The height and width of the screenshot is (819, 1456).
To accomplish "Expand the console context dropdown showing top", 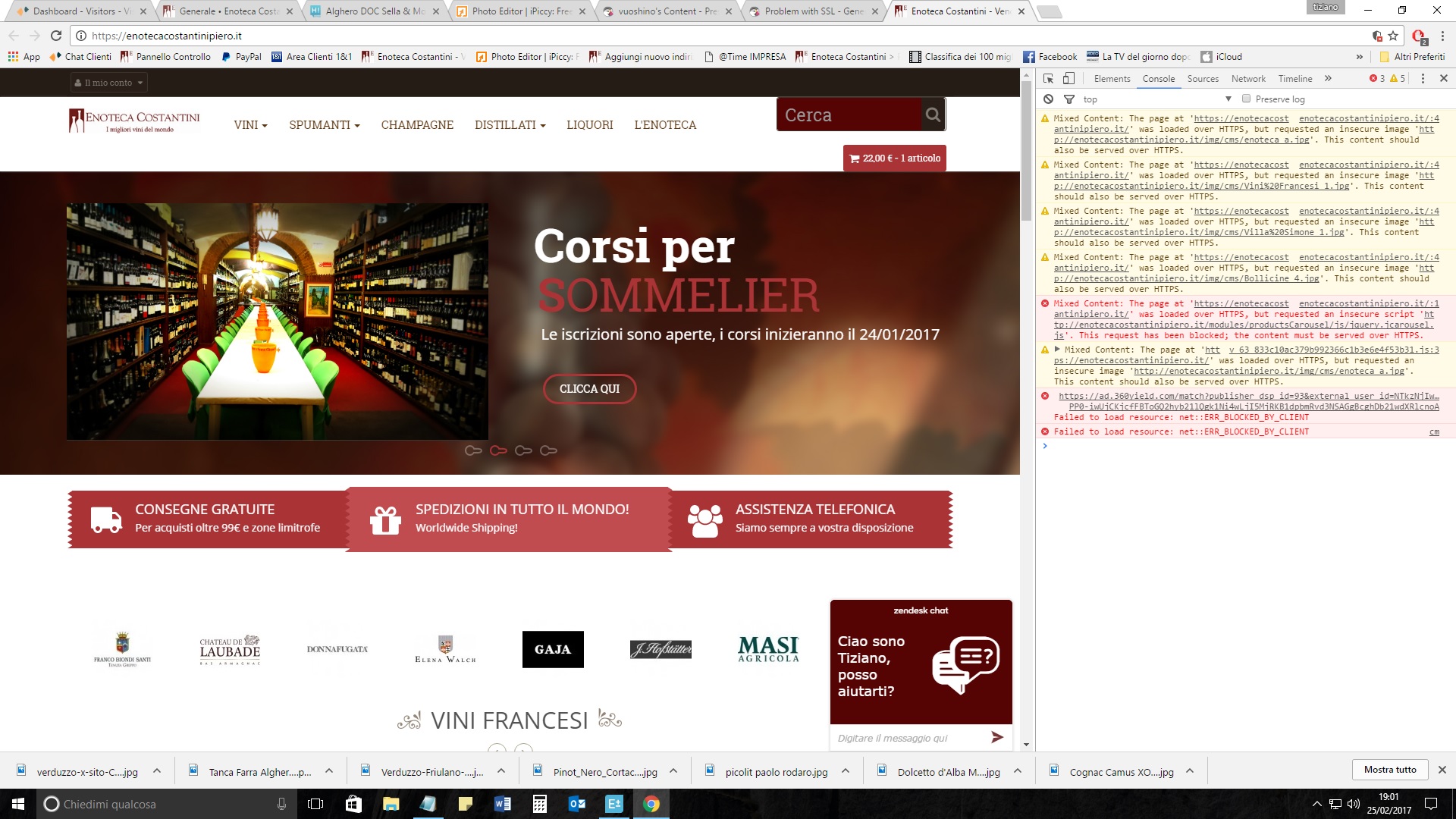I will (x=1228, y=99).
